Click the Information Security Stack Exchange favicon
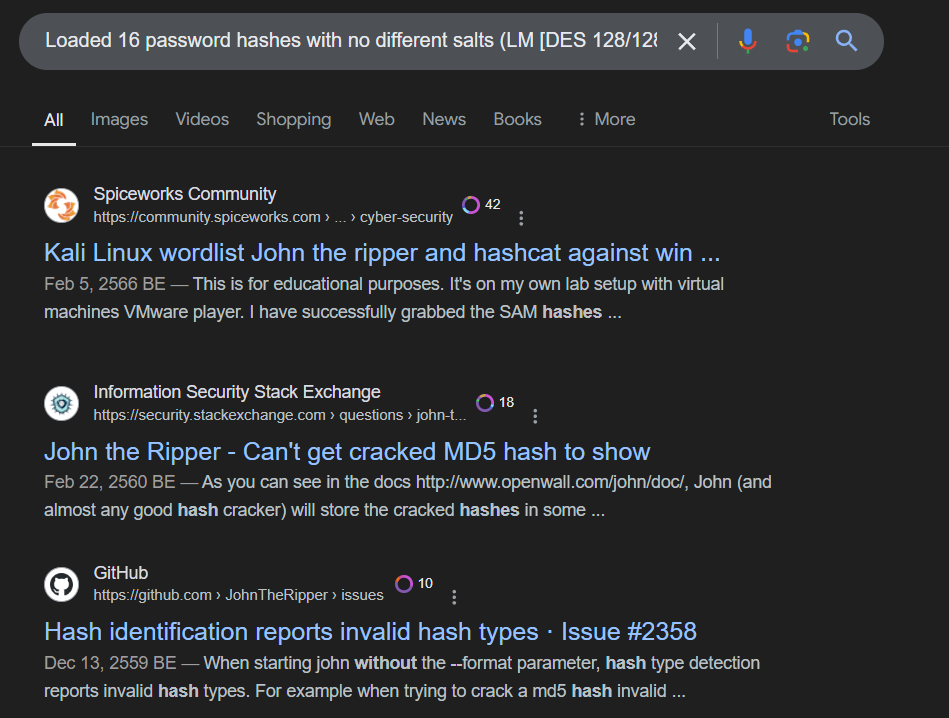Viewport: 949px width, 718px height. tap(61, 403)
